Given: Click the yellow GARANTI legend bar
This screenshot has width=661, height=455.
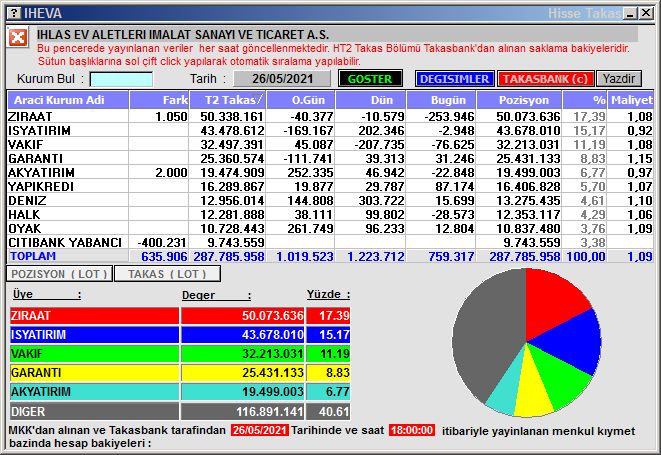Looking at the screenshot, I should click(x=94, y=373).
